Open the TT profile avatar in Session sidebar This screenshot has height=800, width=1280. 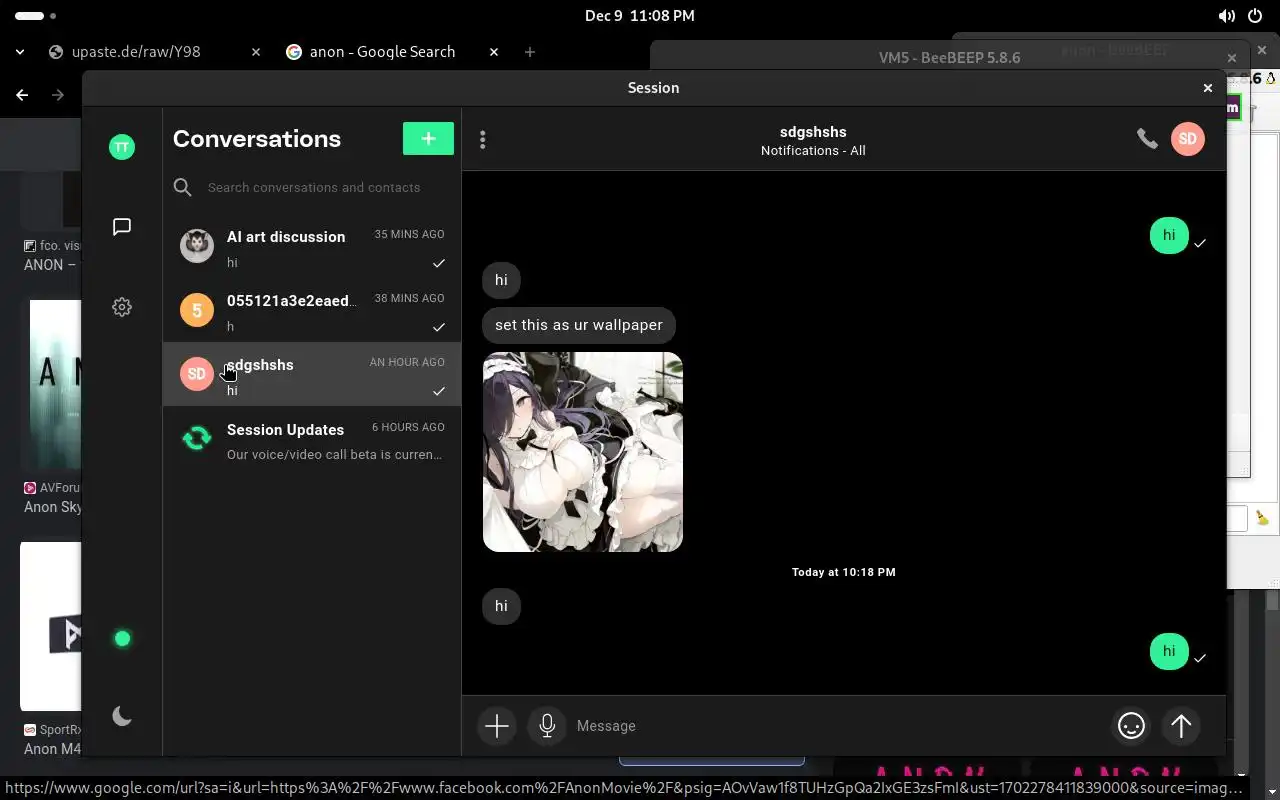click(x=121, y=147)
